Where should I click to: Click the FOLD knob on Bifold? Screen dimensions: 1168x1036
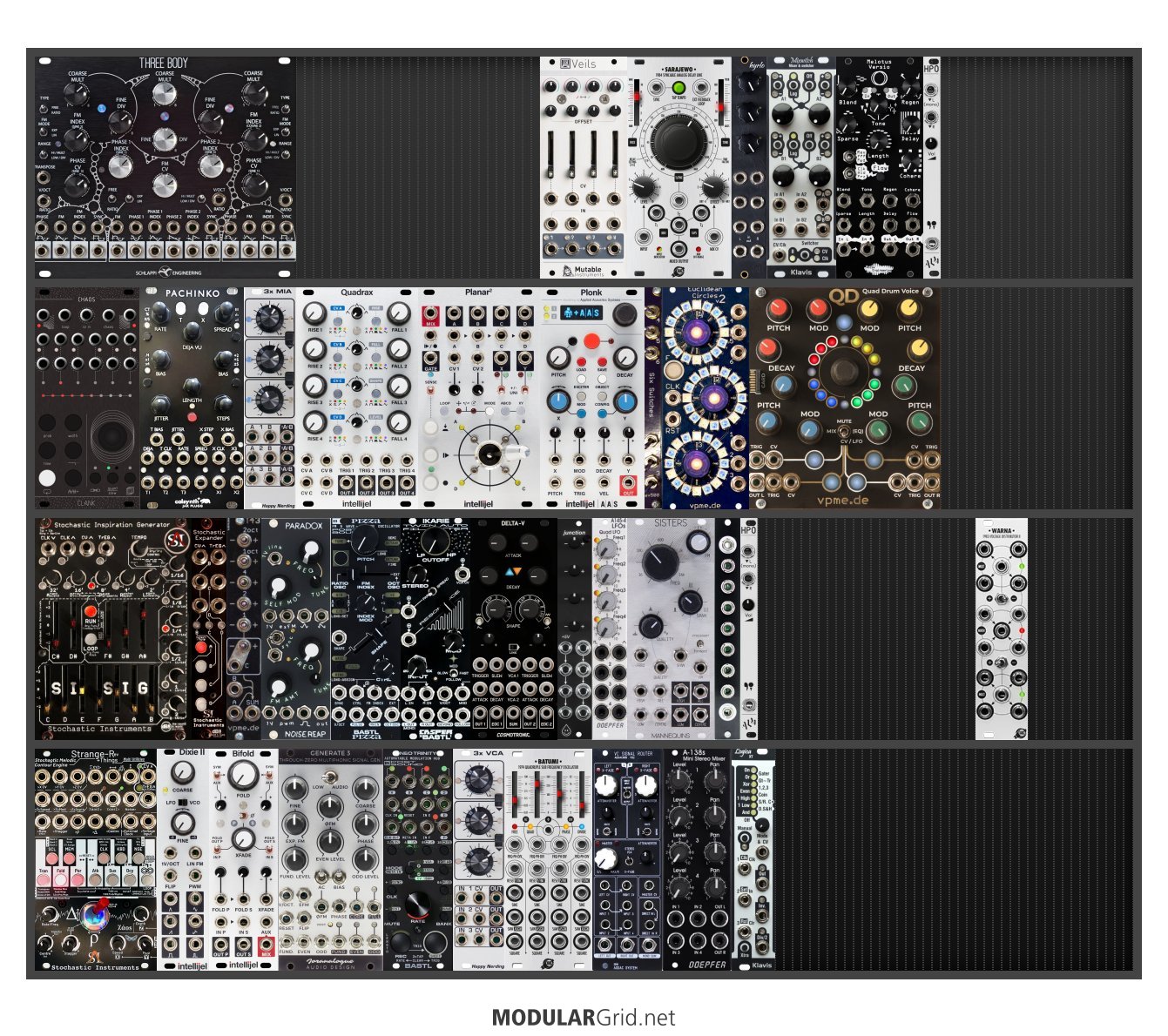244,774
